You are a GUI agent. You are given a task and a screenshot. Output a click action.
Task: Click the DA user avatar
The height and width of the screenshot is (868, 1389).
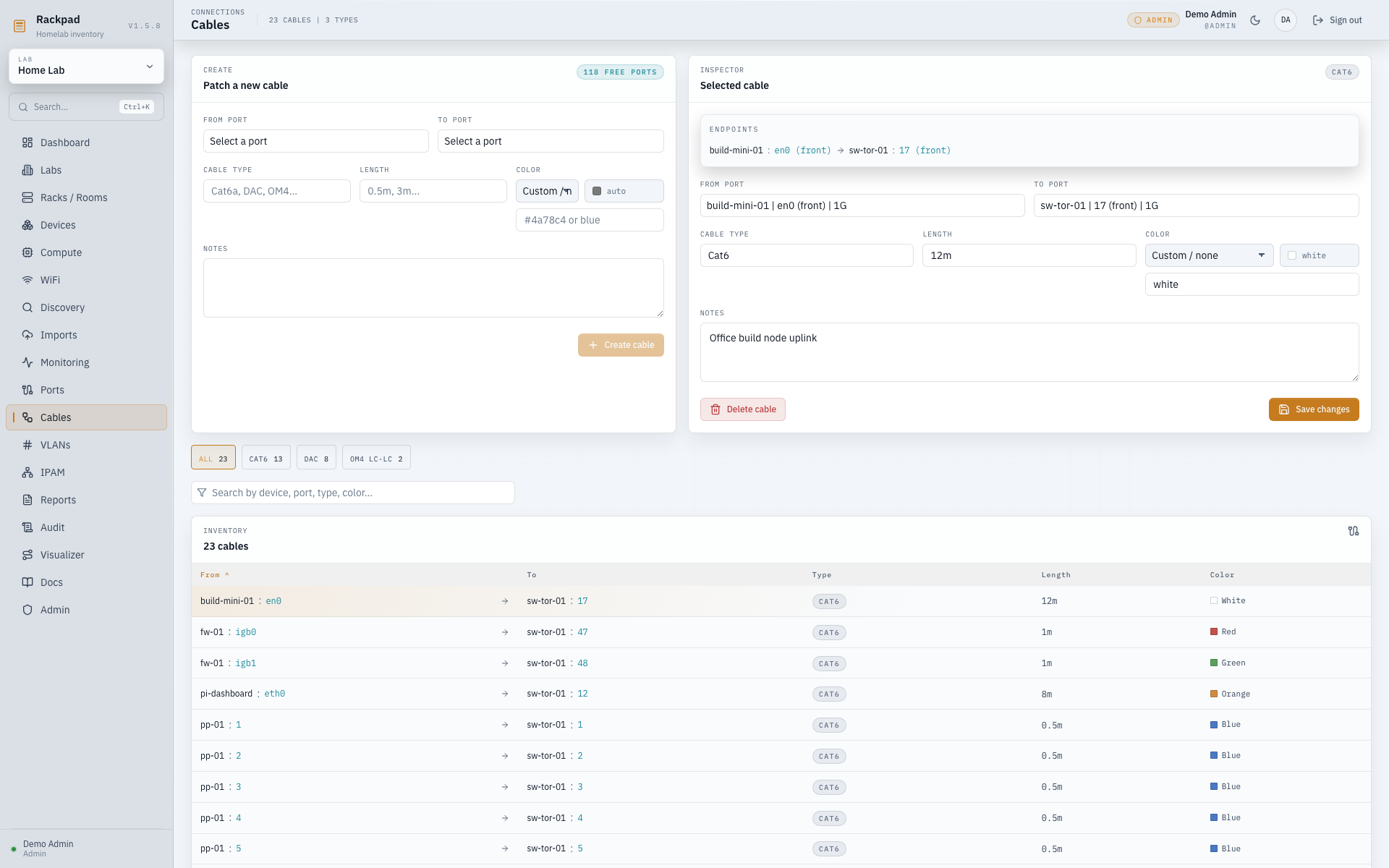[1286, 20]
